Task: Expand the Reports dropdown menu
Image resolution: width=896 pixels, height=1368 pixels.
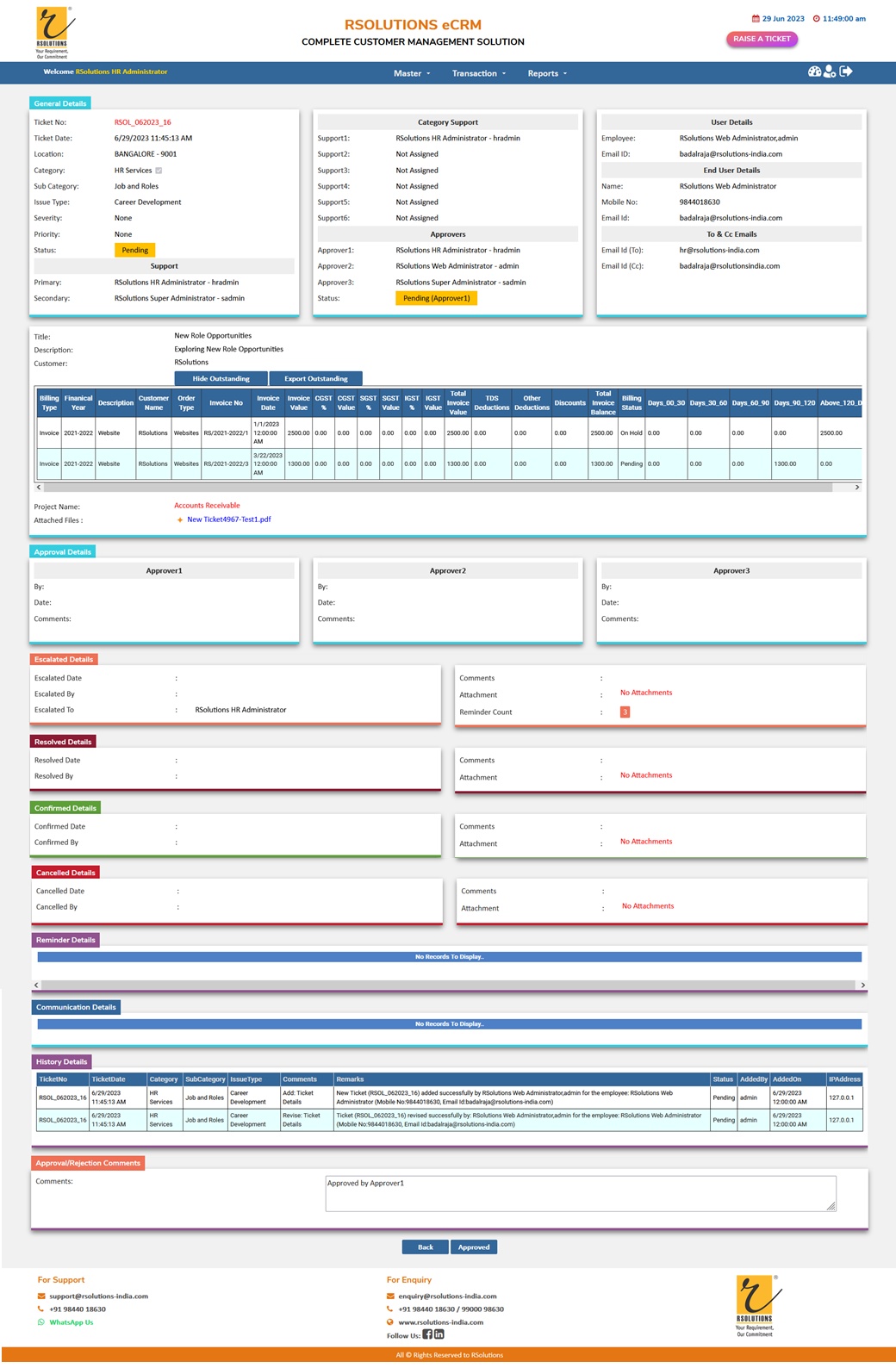Action: [547, 74]
